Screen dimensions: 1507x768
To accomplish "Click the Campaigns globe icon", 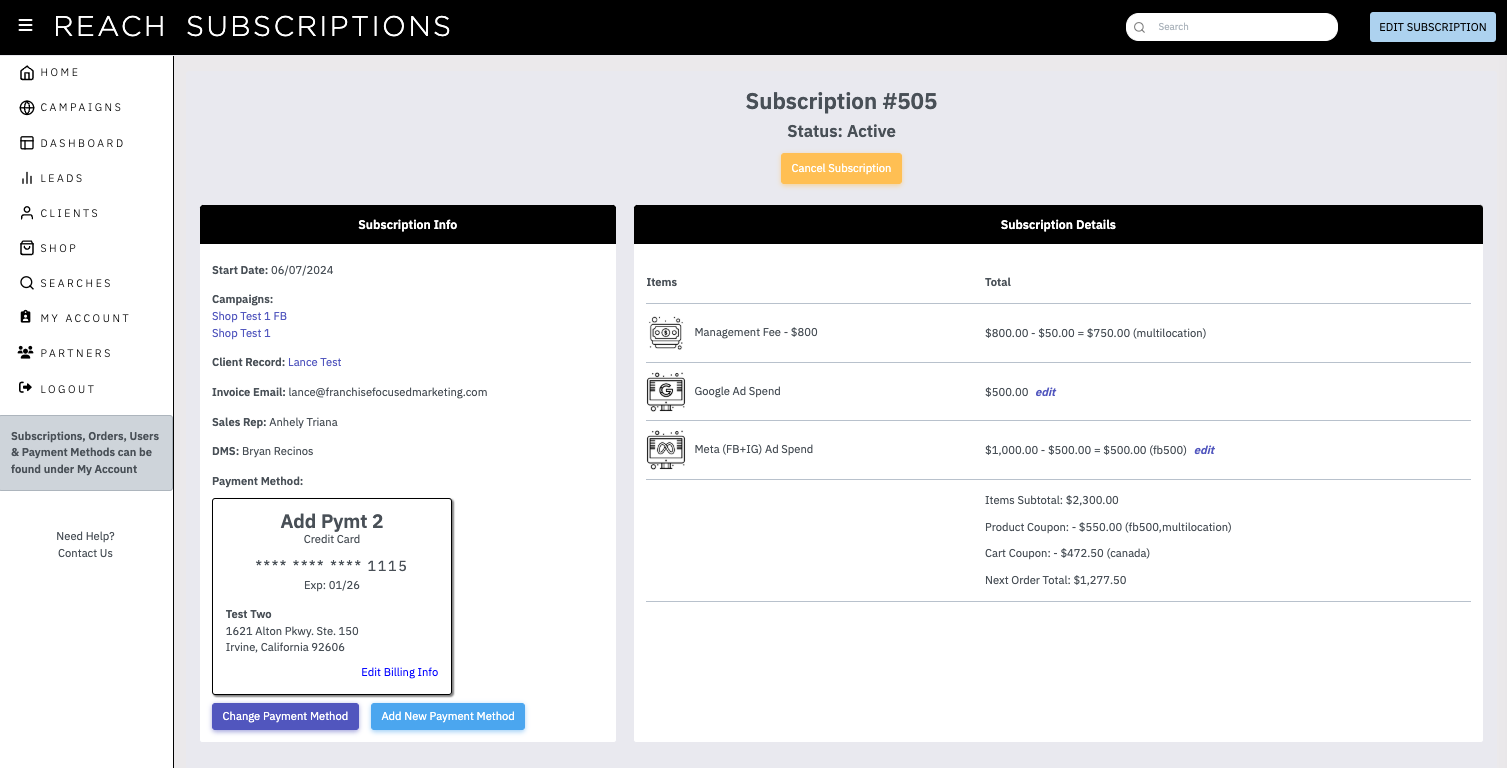I will 27,108.
